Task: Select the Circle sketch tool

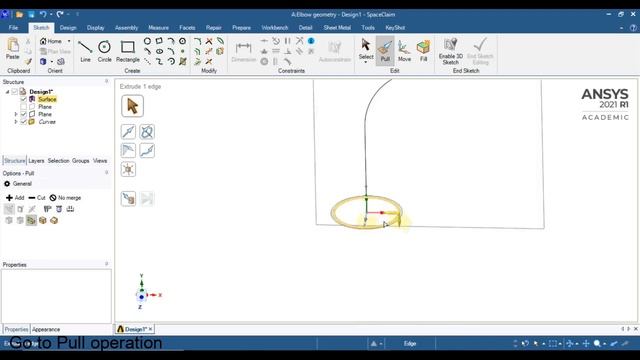Action: point(104,51)
